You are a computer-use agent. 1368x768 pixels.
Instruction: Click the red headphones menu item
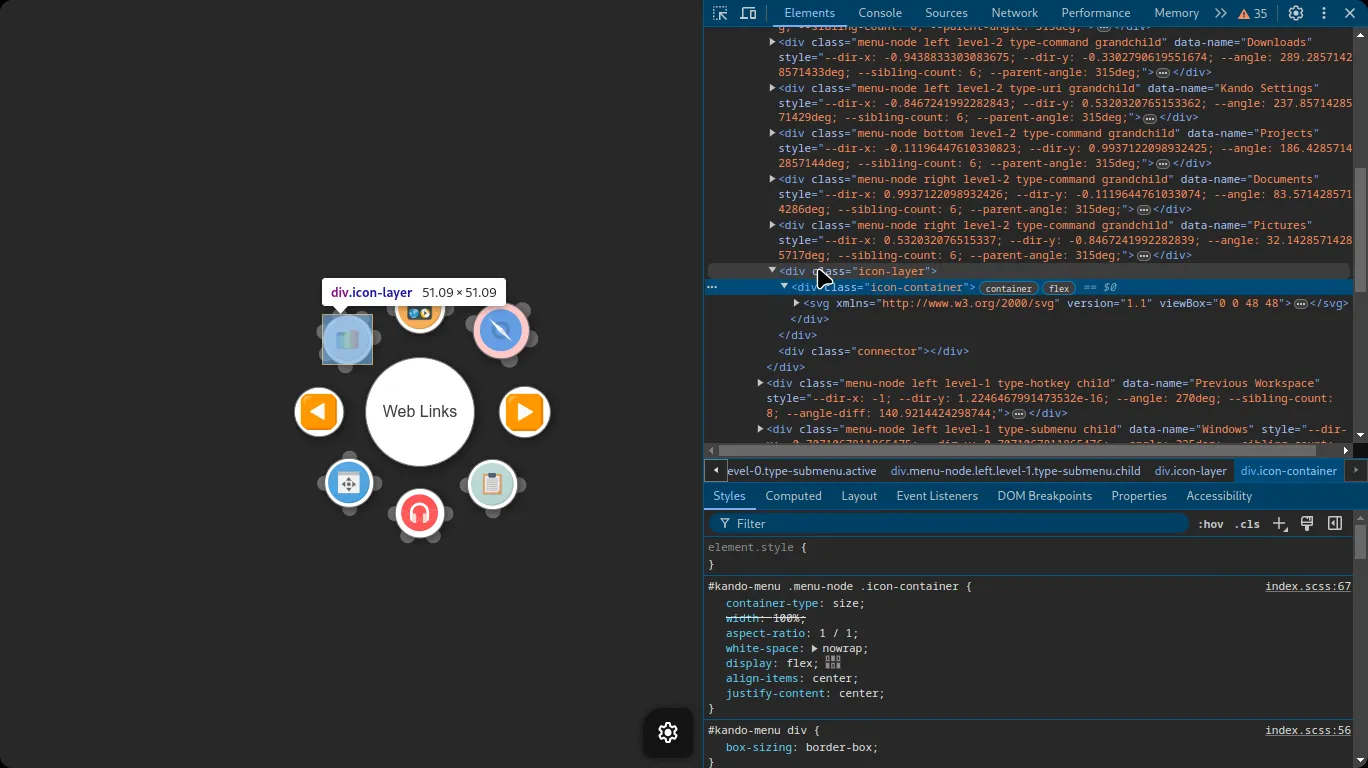(x=419, y=514)
